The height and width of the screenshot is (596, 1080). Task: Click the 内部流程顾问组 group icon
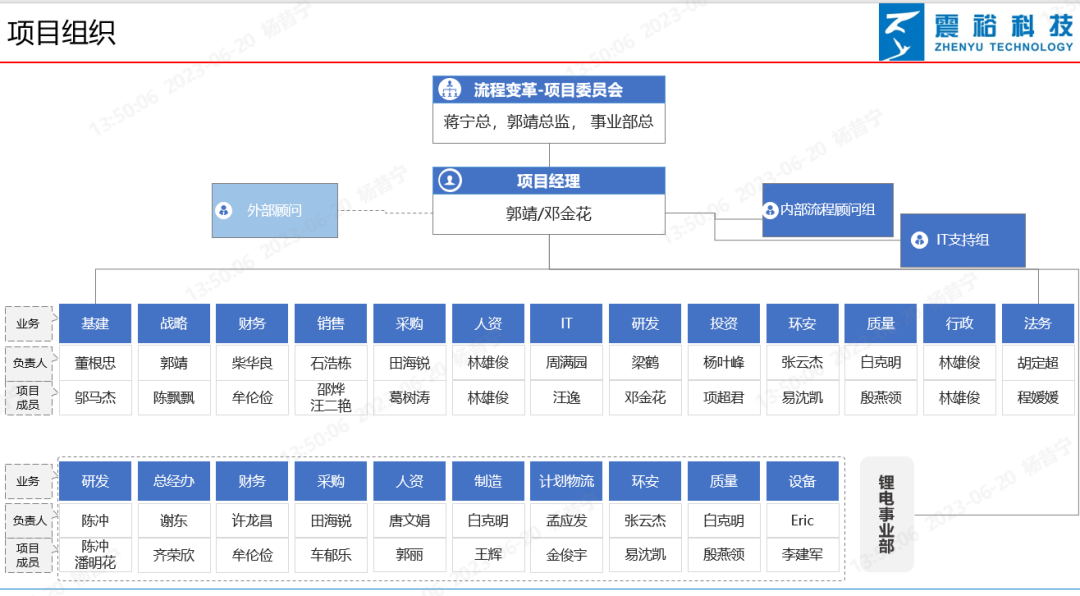[770, 210]
